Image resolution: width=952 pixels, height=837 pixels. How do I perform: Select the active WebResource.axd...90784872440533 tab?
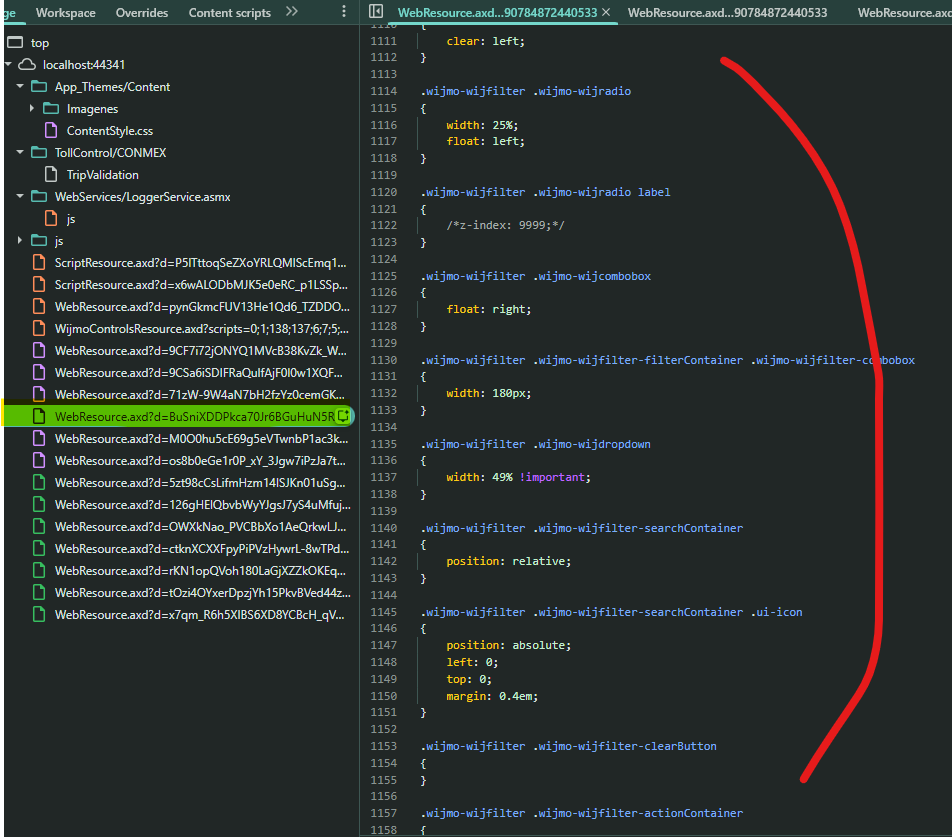click(x=497, y=13)
